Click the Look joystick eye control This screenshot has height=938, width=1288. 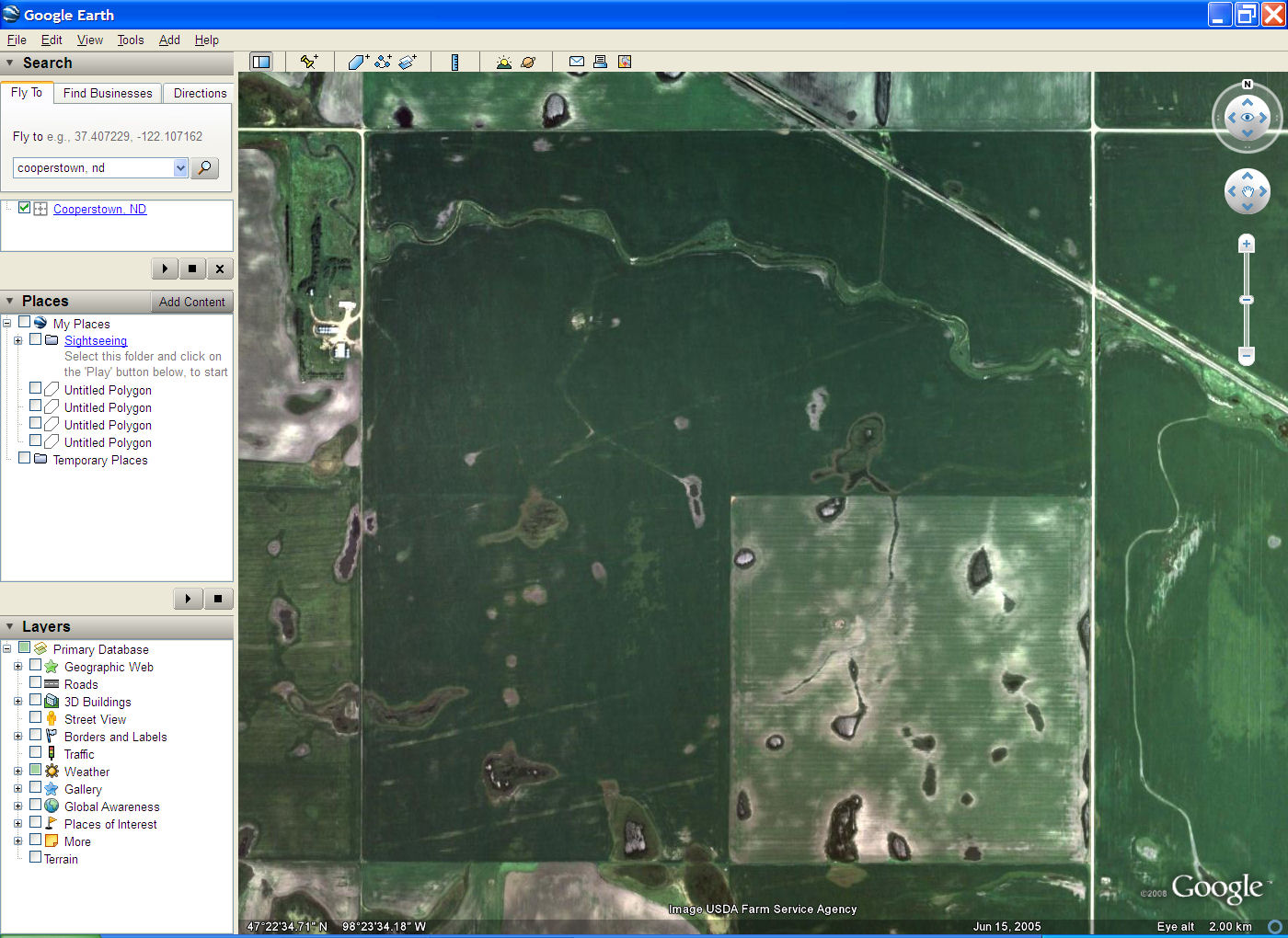tap(1248, 118)
